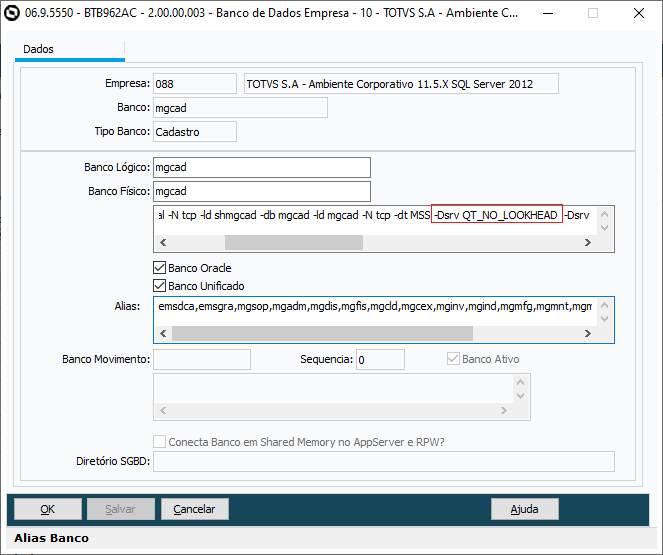Confirm with the OK button

pyautogui.click(x=48, y=509)
